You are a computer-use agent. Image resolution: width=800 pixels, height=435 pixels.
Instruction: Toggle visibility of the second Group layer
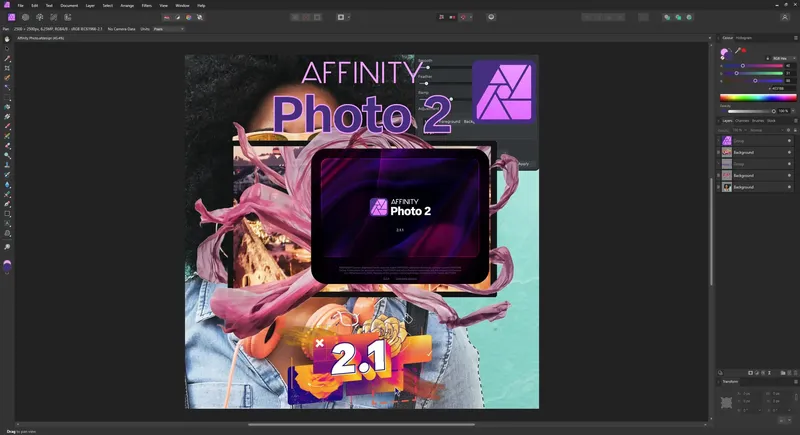click(789, 164)
